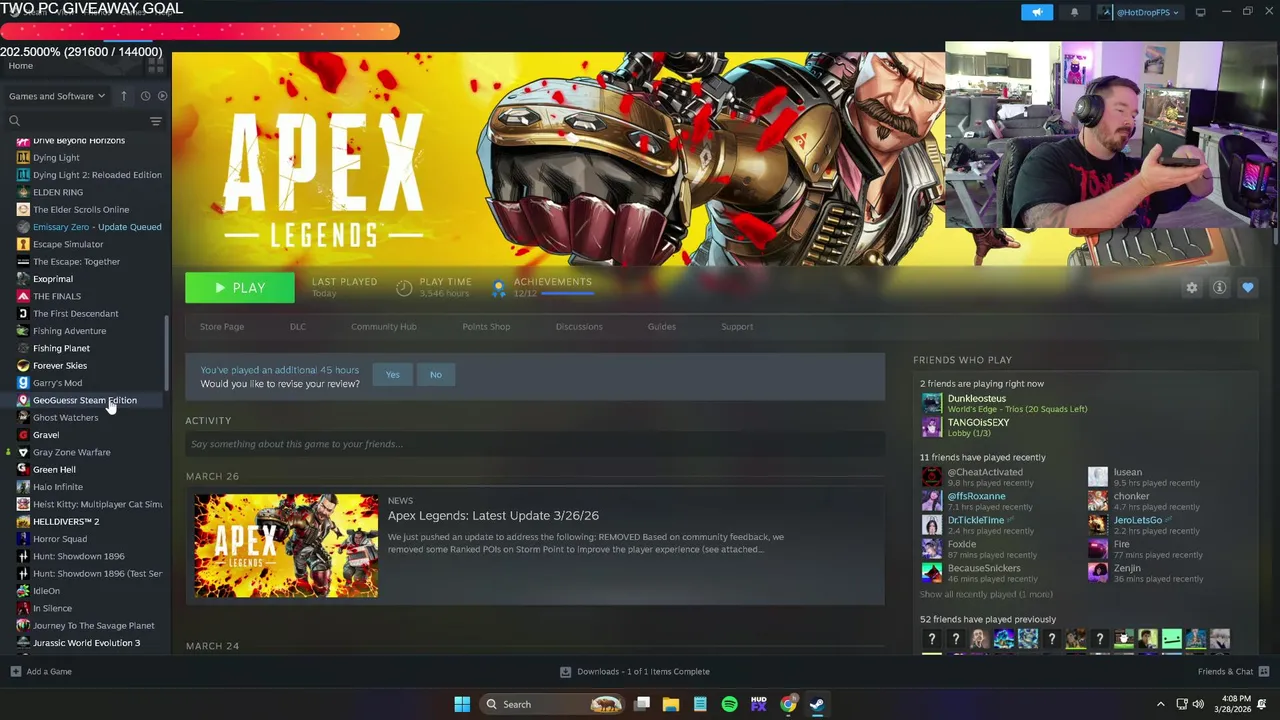1280x720 pixels.
Task: Open the Discussions tab
Action: (x=579, y=327)
